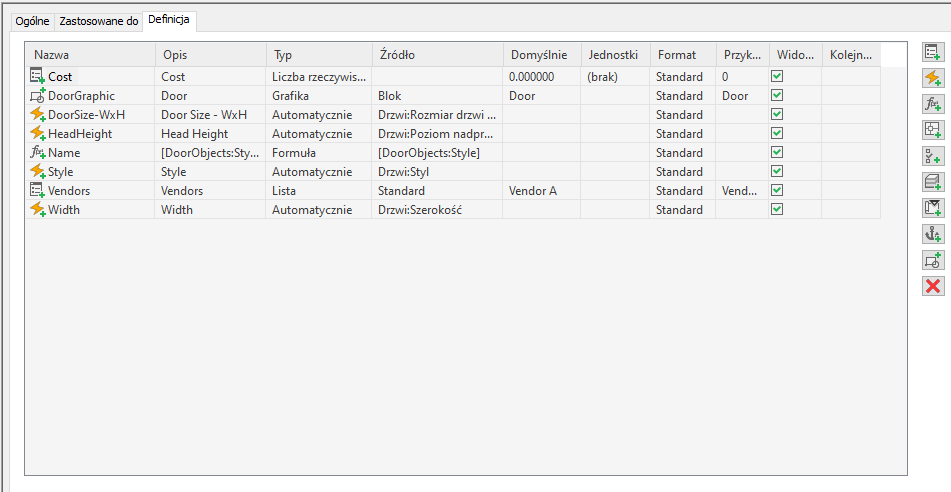Click Add Material Property Definition icon
Image resolution: width=951 pixels, height=492 pixels.
click(x=932, y=181)
